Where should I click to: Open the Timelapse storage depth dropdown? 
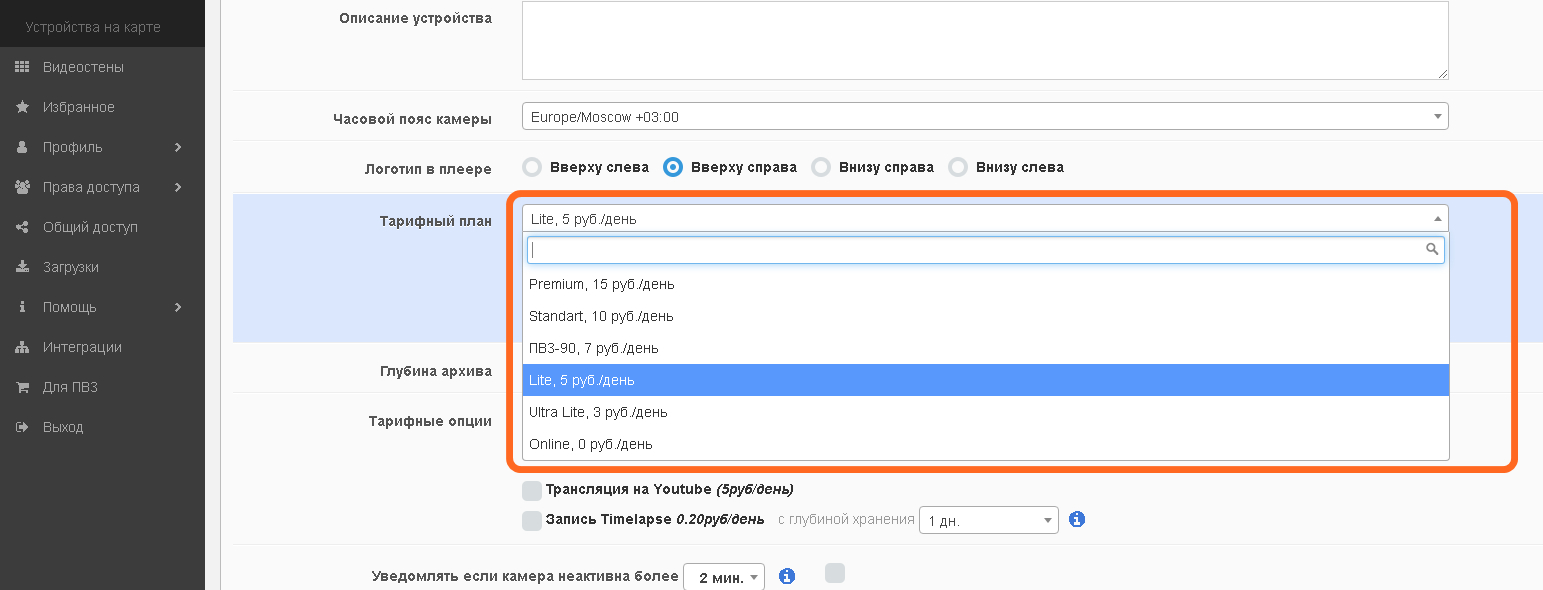[x=987, y=520]
